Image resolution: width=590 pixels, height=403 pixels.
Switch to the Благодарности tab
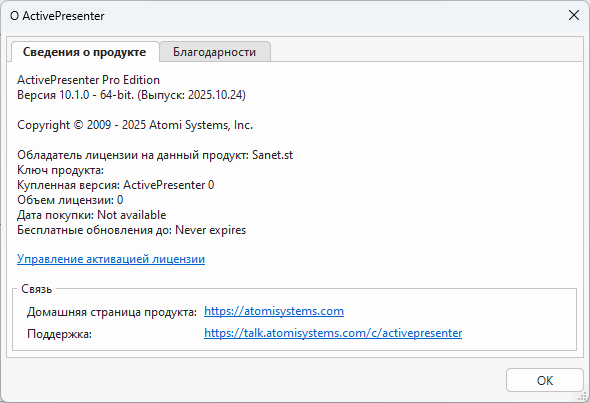214,52
